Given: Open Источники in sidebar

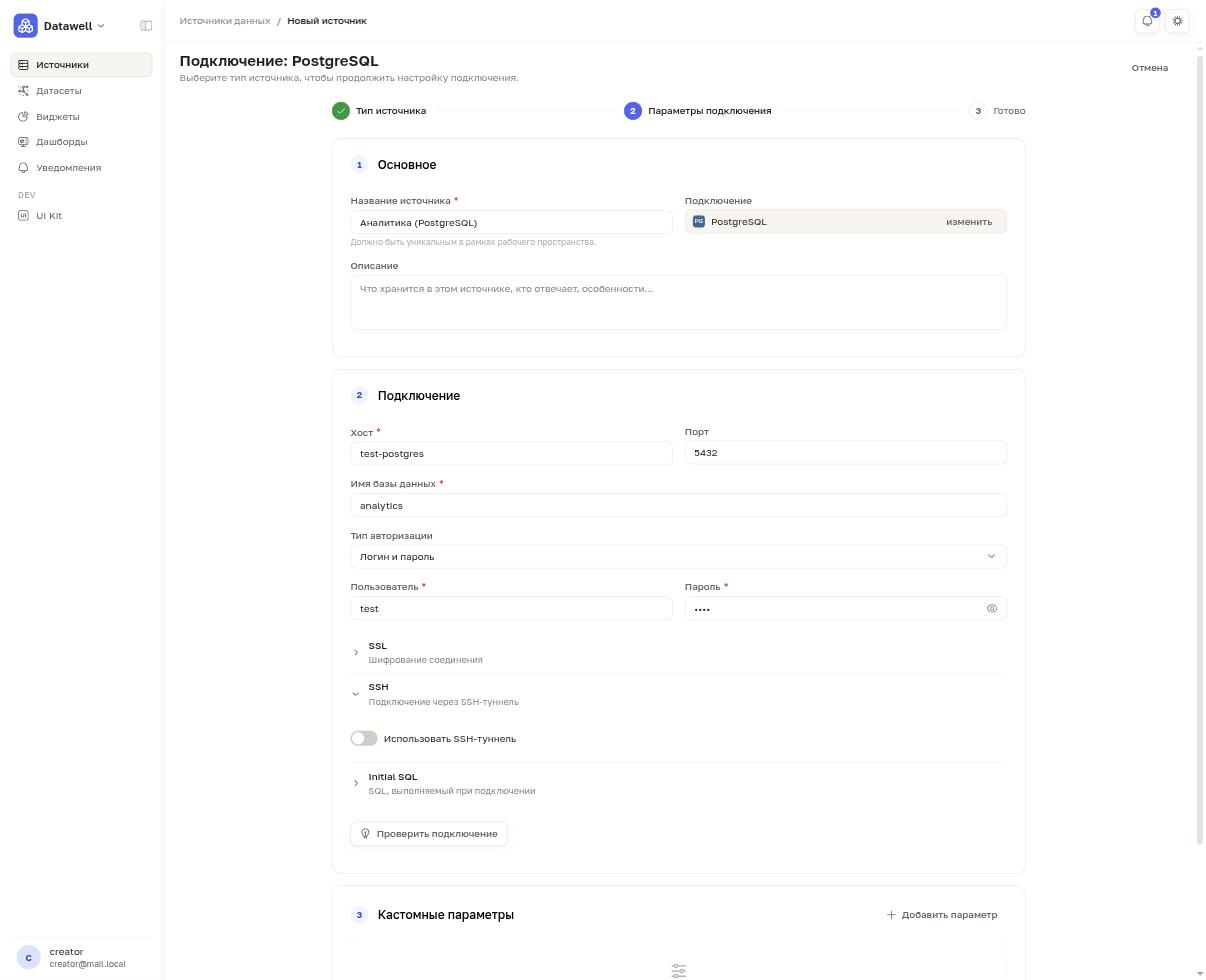Looking at the screenshot, I should [x=81, y=65].
